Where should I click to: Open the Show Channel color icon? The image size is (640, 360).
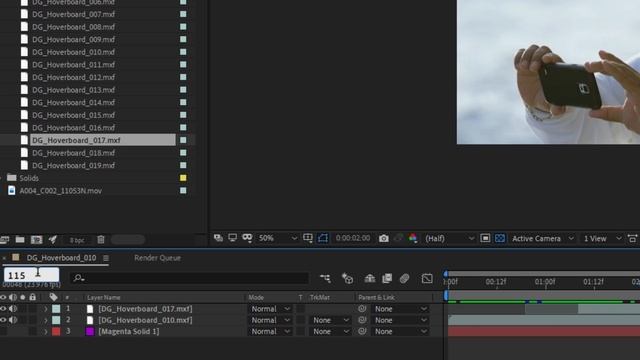(413, 238)
